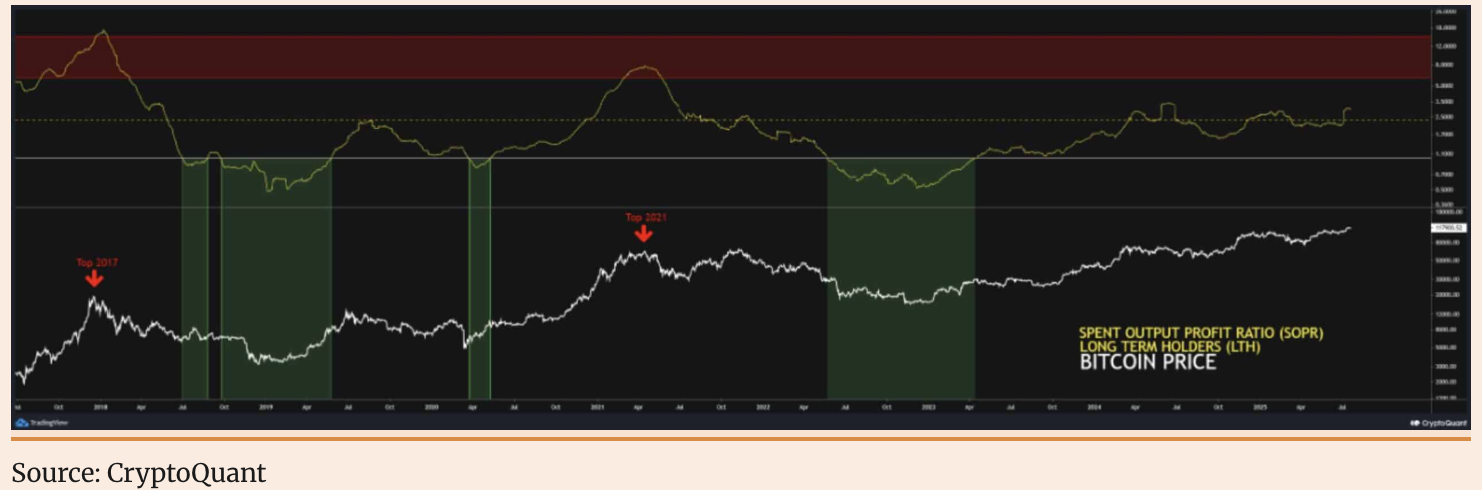Select the BITCOIN PRICE legend label
The height and width of the screenshot is (490, 1482).
[1148, 362]
